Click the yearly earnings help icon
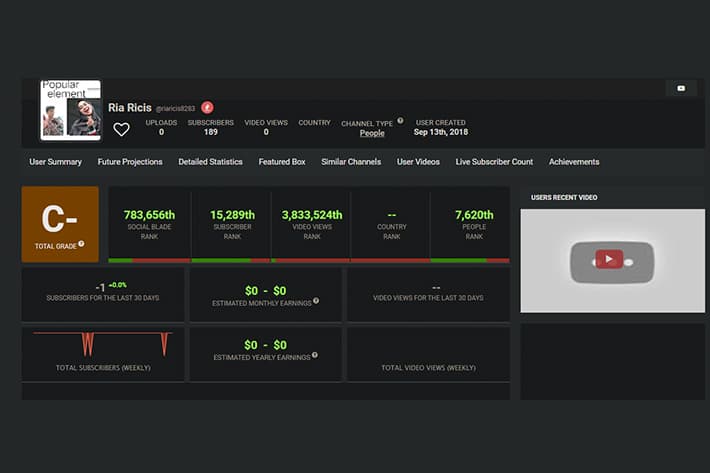This screenshot has height=473, width=710. [315, 355]
